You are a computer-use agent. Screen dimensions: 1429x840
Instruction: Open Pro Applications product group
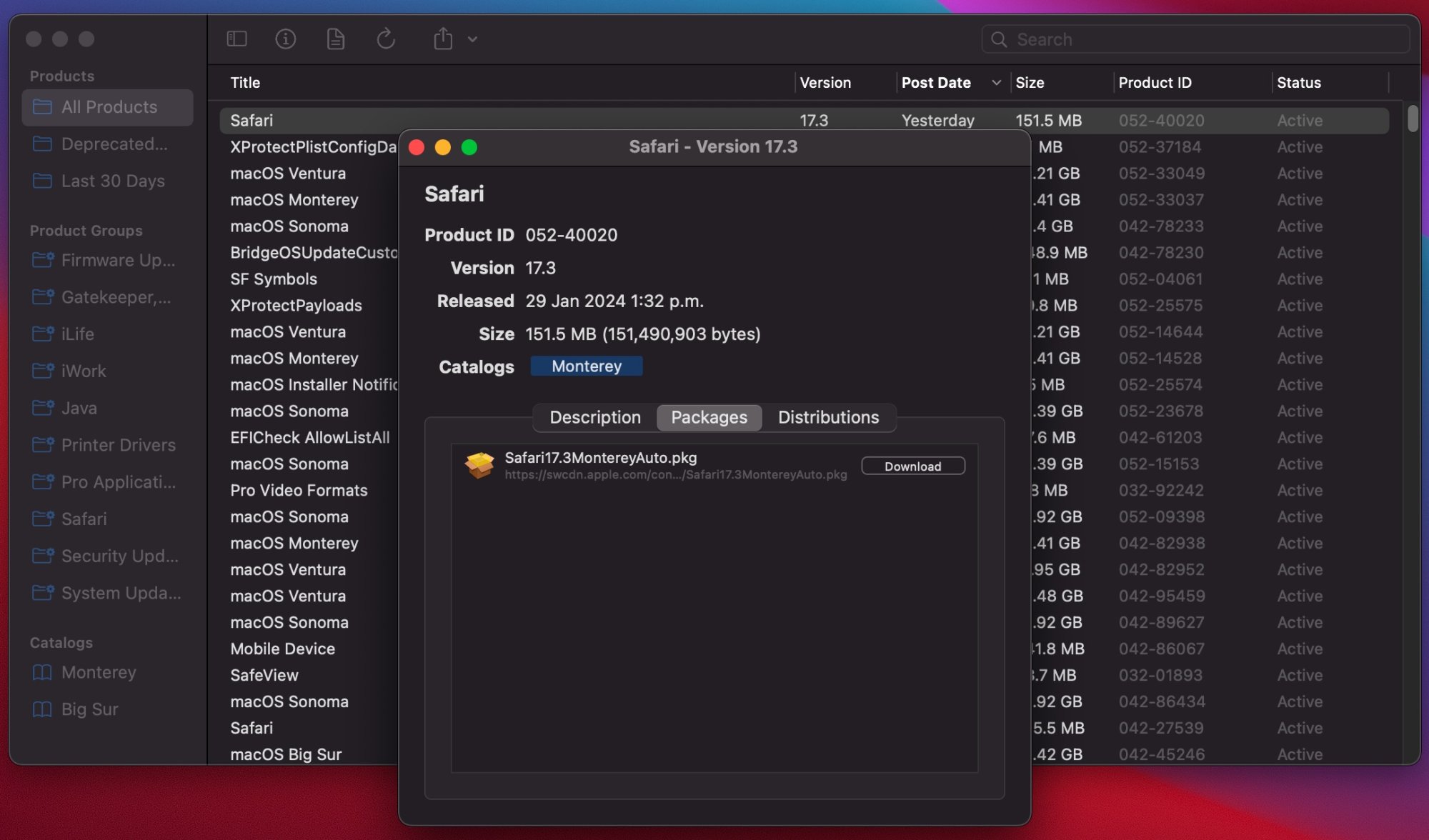108,483
